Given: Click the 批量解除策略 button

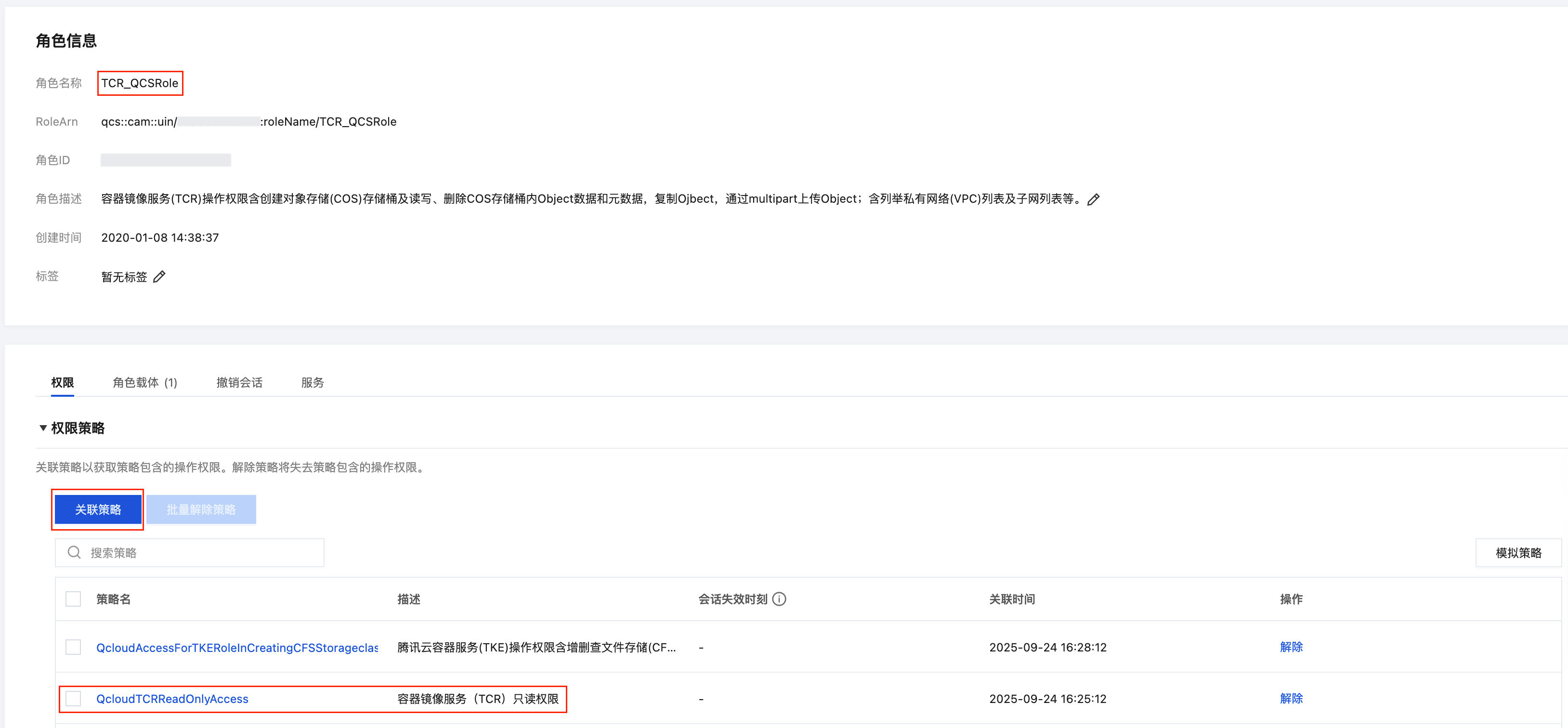Looking at the screenshot, I should tap(201, 509).
